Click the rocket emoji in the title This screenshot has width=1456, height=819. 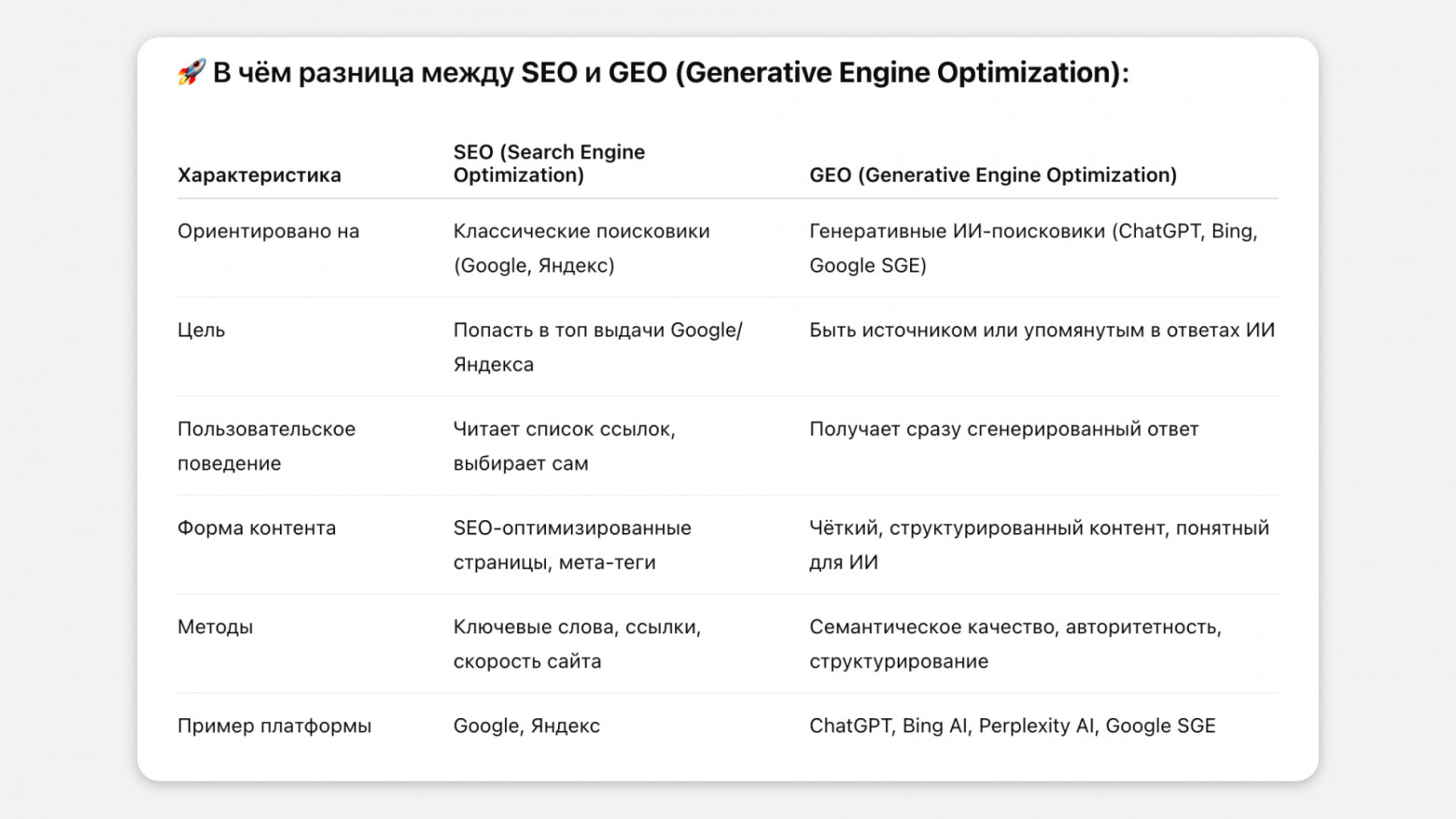point(191,72)
